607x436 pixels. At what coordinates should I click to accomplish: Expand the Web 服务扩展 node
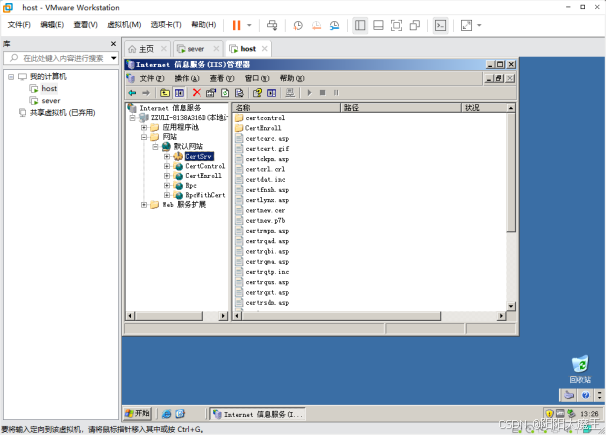pos(144,205)
